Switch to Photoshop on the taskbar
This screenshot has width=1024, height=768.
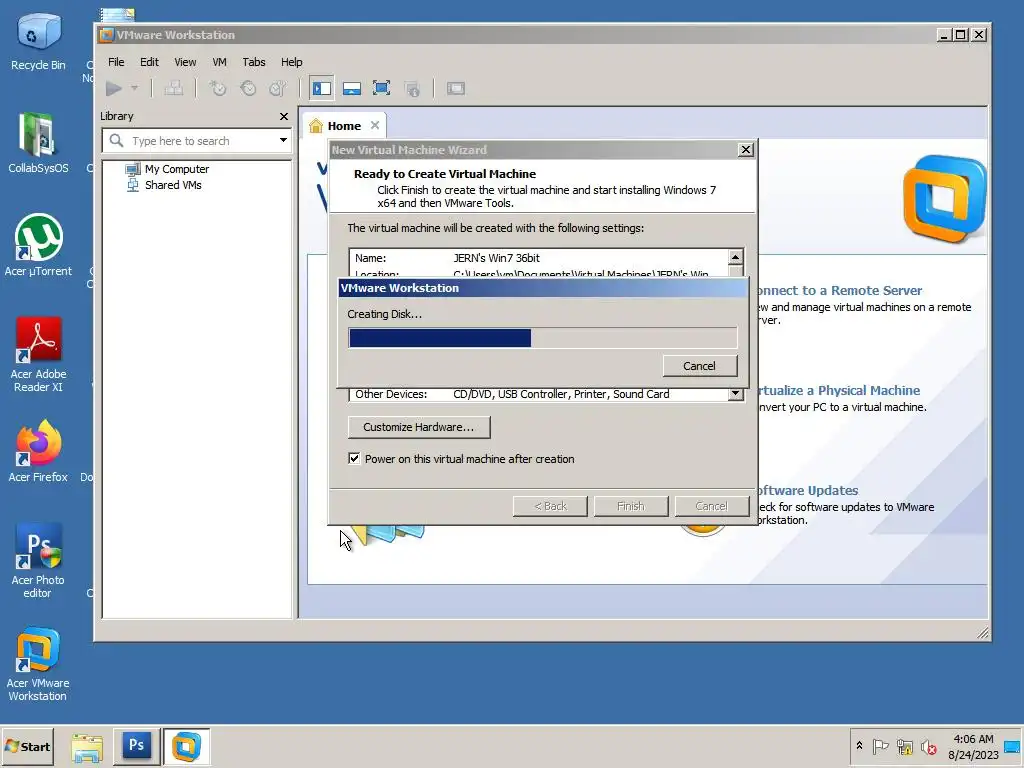point(136,746)
